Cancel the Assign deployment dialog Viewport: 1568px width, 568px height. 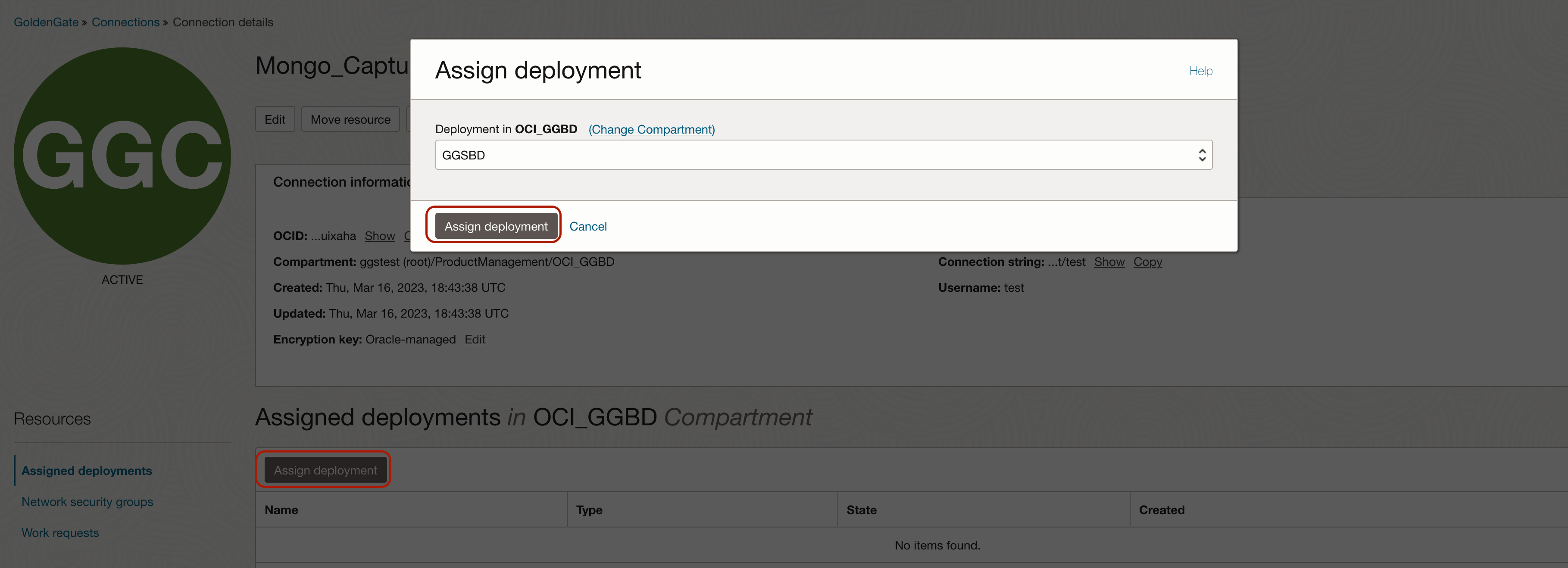pos(587,227)
